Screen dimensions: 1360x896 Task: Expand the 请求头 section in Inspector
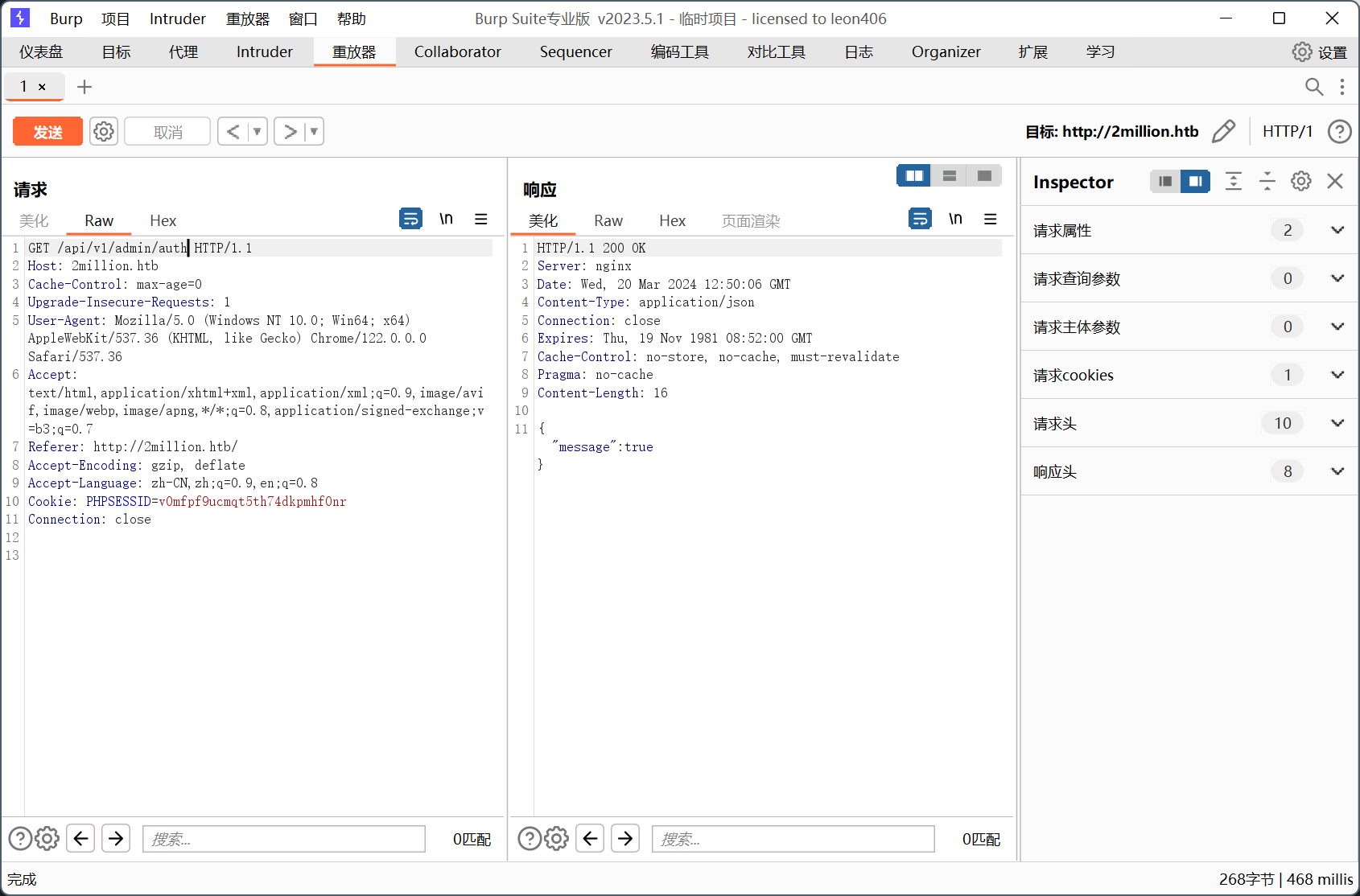pyautogui.click(x=1337, y=423)
